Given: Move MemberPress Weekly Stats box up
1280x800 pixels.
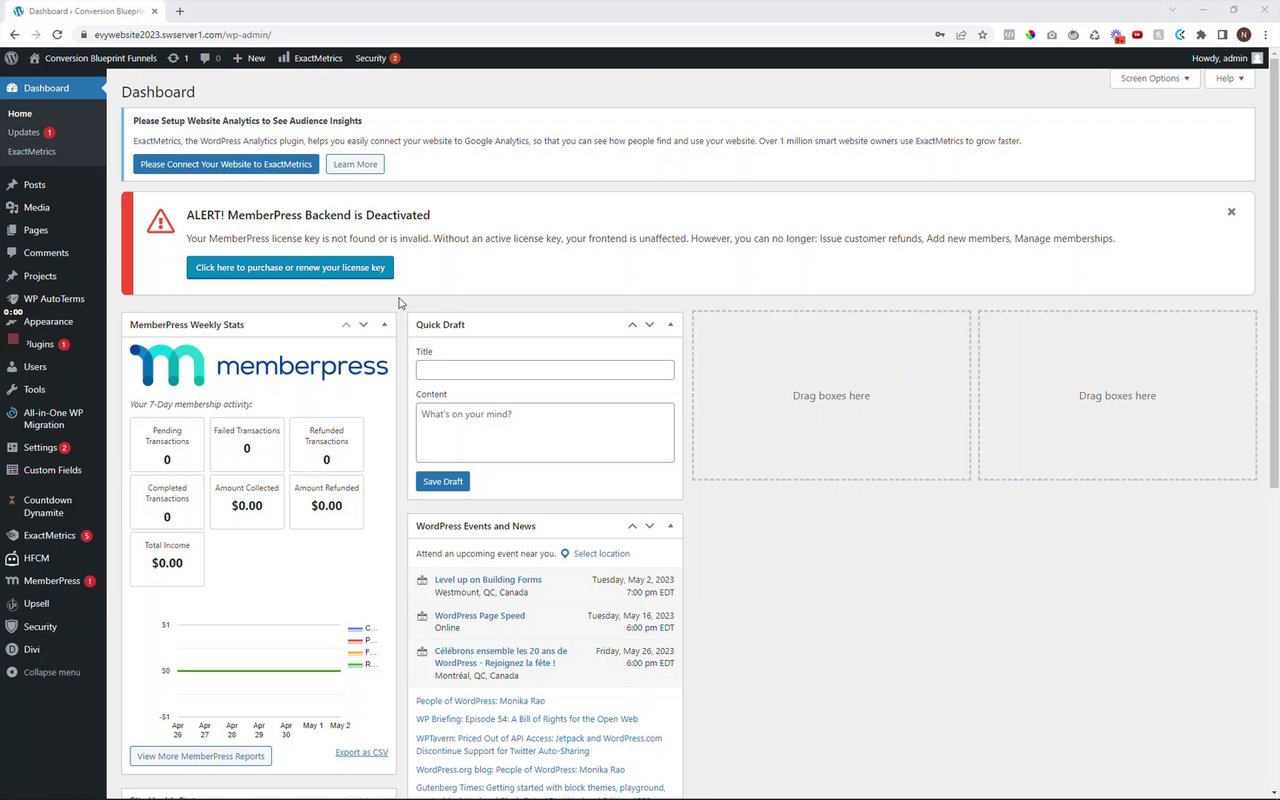Looking at the screenshot, I should click(x=346, y=325).
